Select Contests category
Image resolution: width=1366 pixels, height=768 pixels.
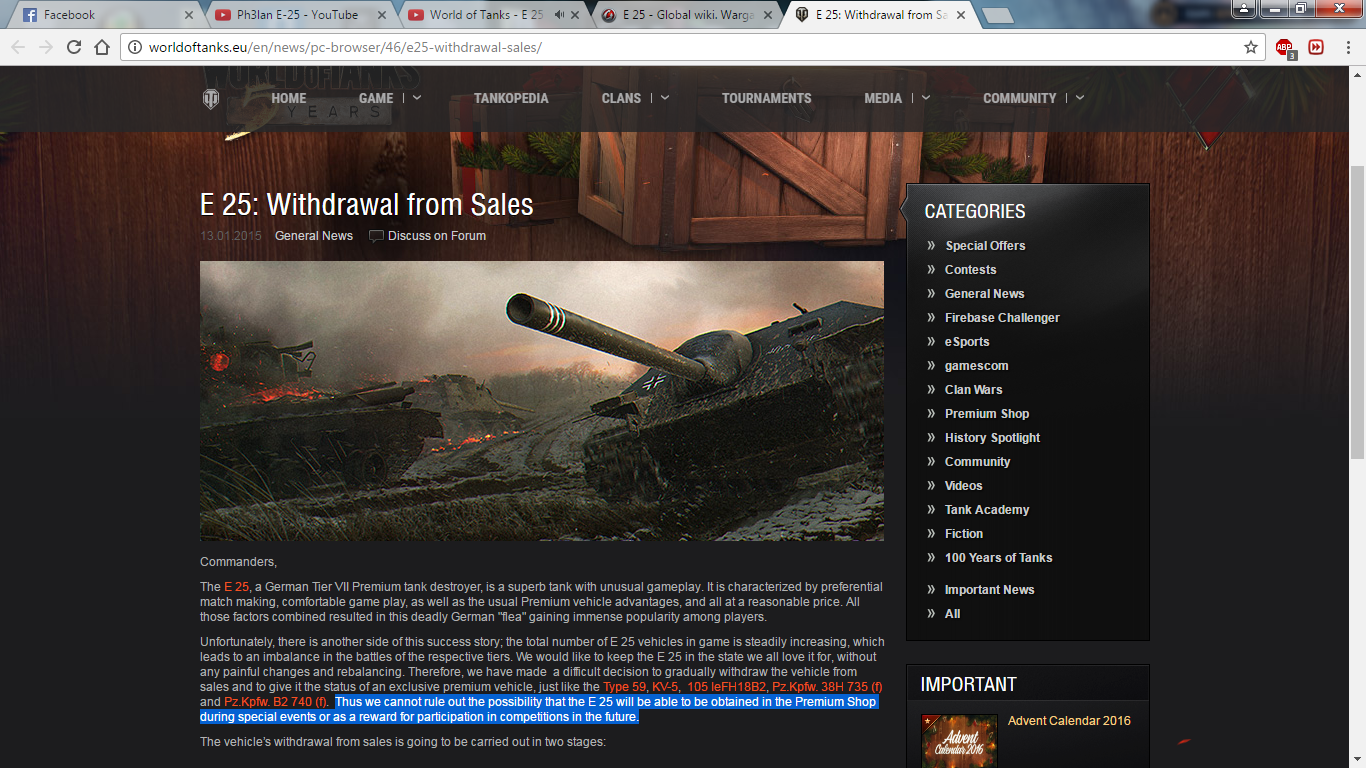(970, 270)
